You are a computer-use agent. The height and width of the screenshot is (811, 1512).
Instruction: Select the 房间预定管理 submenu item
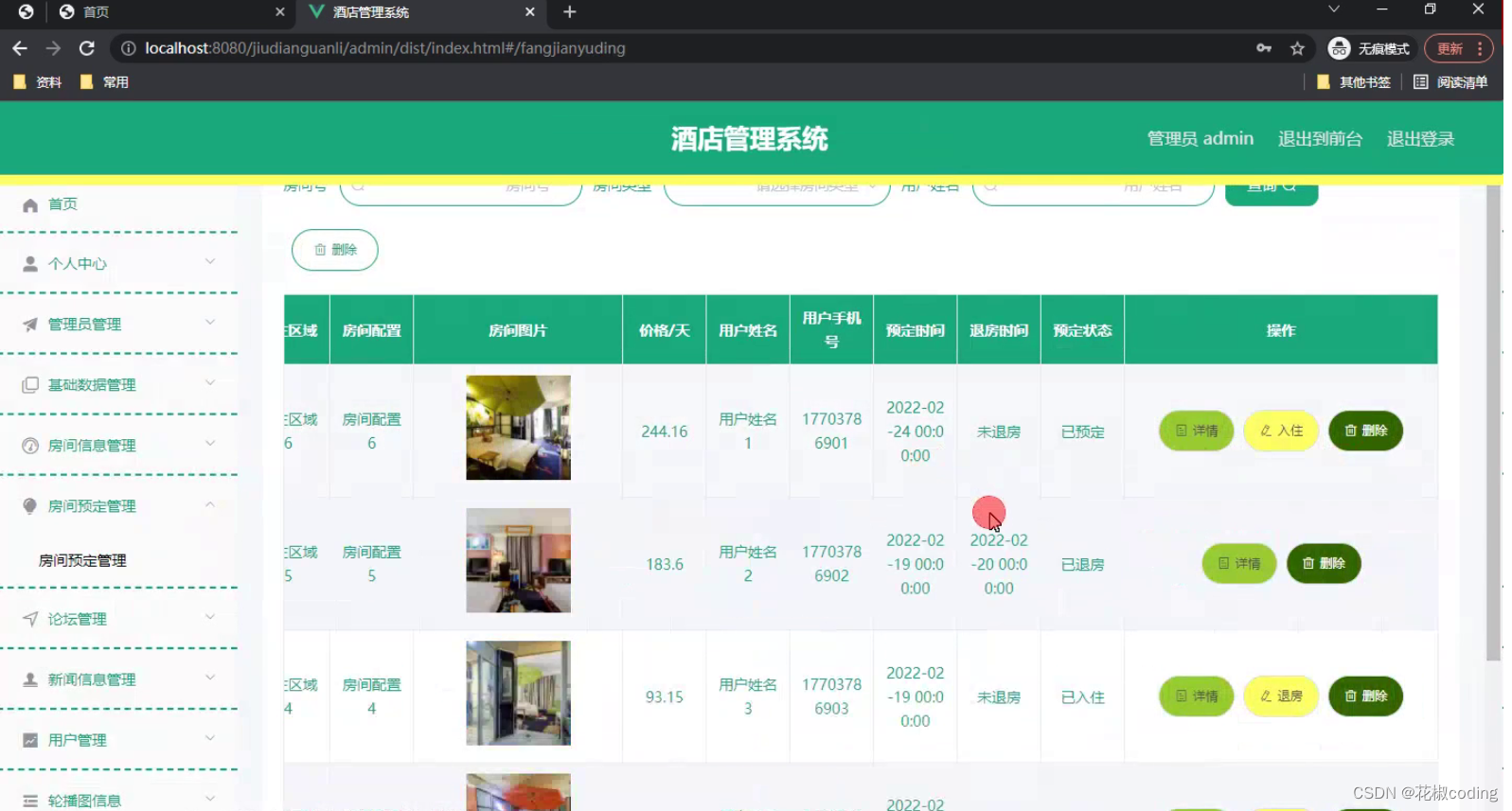coord(82,561)
